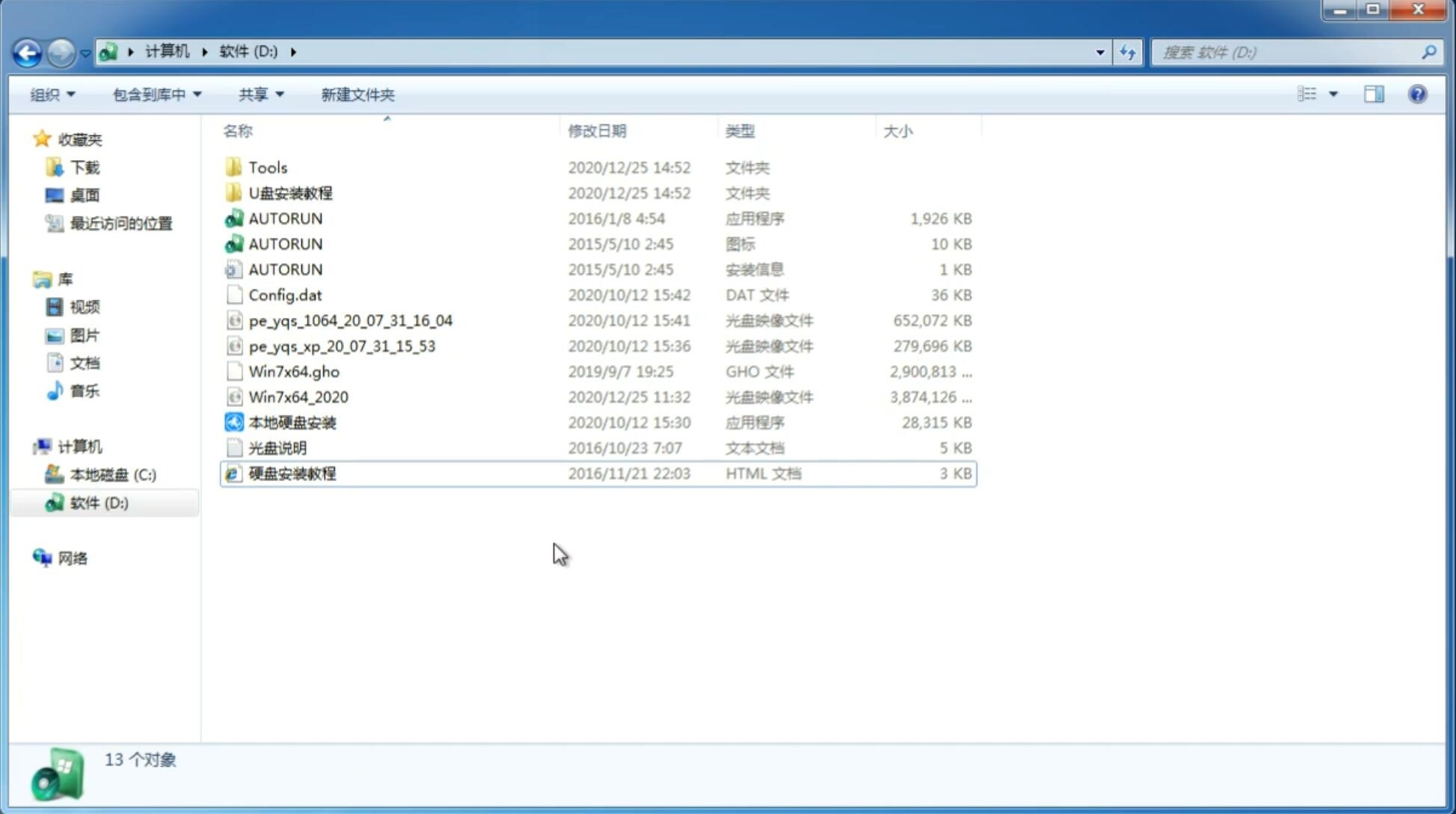Viewport: 1456px width, 814px height.
Task: Expand the 库 section in sidebar
Action: [x=27, y=279]
